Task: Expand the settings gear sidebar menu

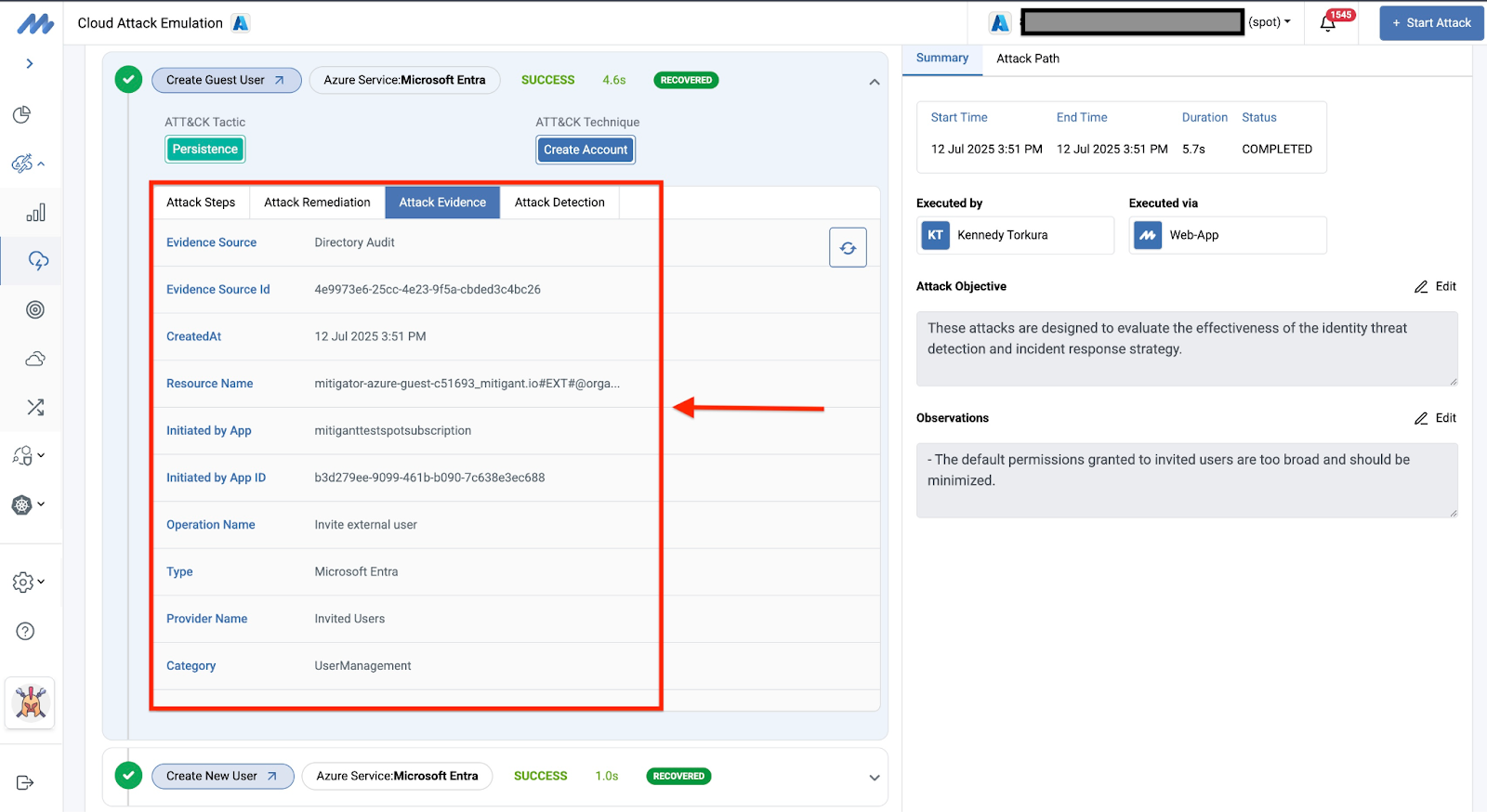Action: click(x=28, y=582)
